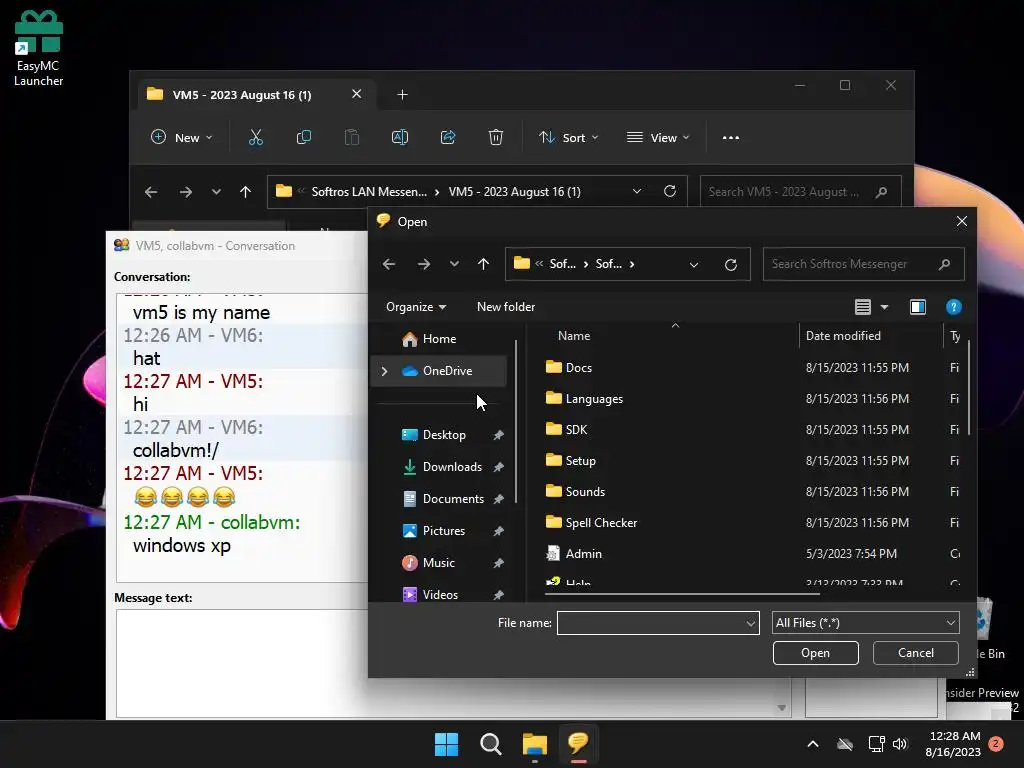Viewport: 1024px width, 768px height.
Task: Open EasyMC Launcher desktop shortcut
Action: pos(39,49)
